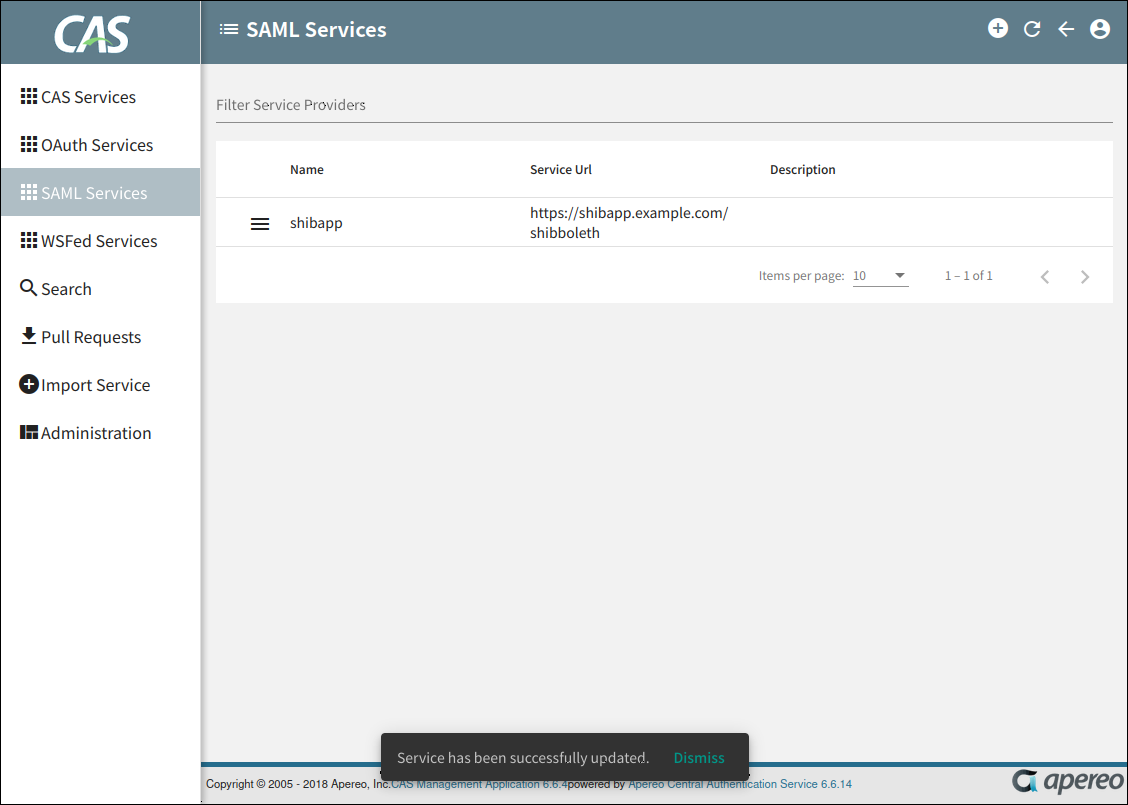Image resolution: width=1128 pixels, height=805 pixels.
Task: Click the Filter Service Providers field
Action: coord(664,105)
